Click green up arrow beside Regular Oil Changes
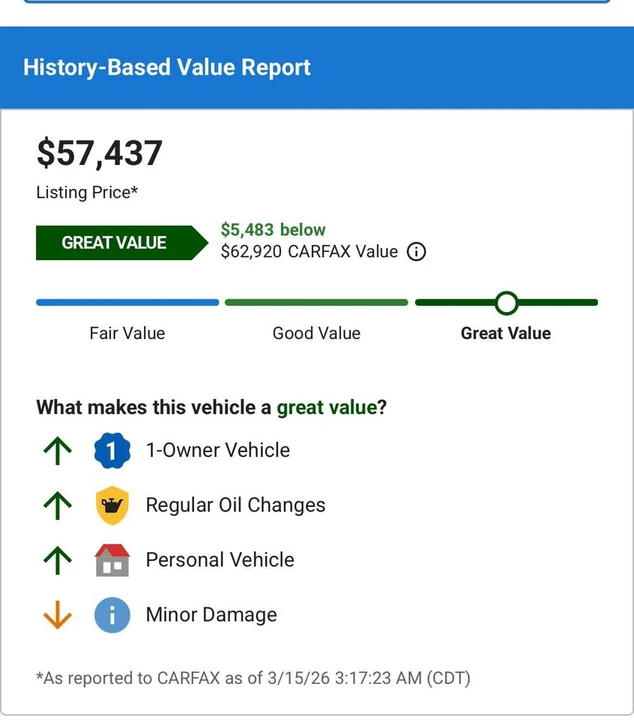This screenshot has height=720, width=634. point(57,505)
